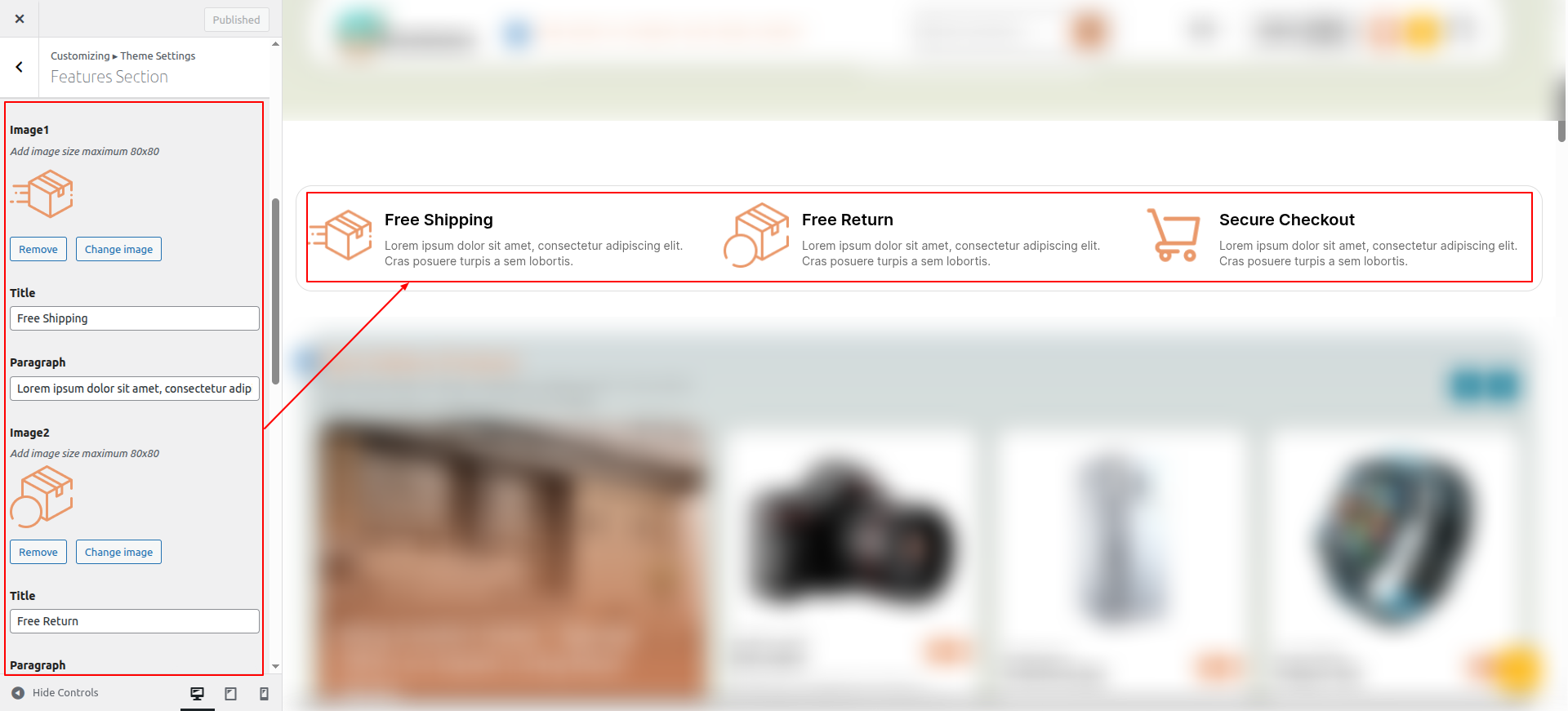The image size is (1568, 711).
Task: Click the Hide Controls collapse icon
Action: tap(18, 693)
